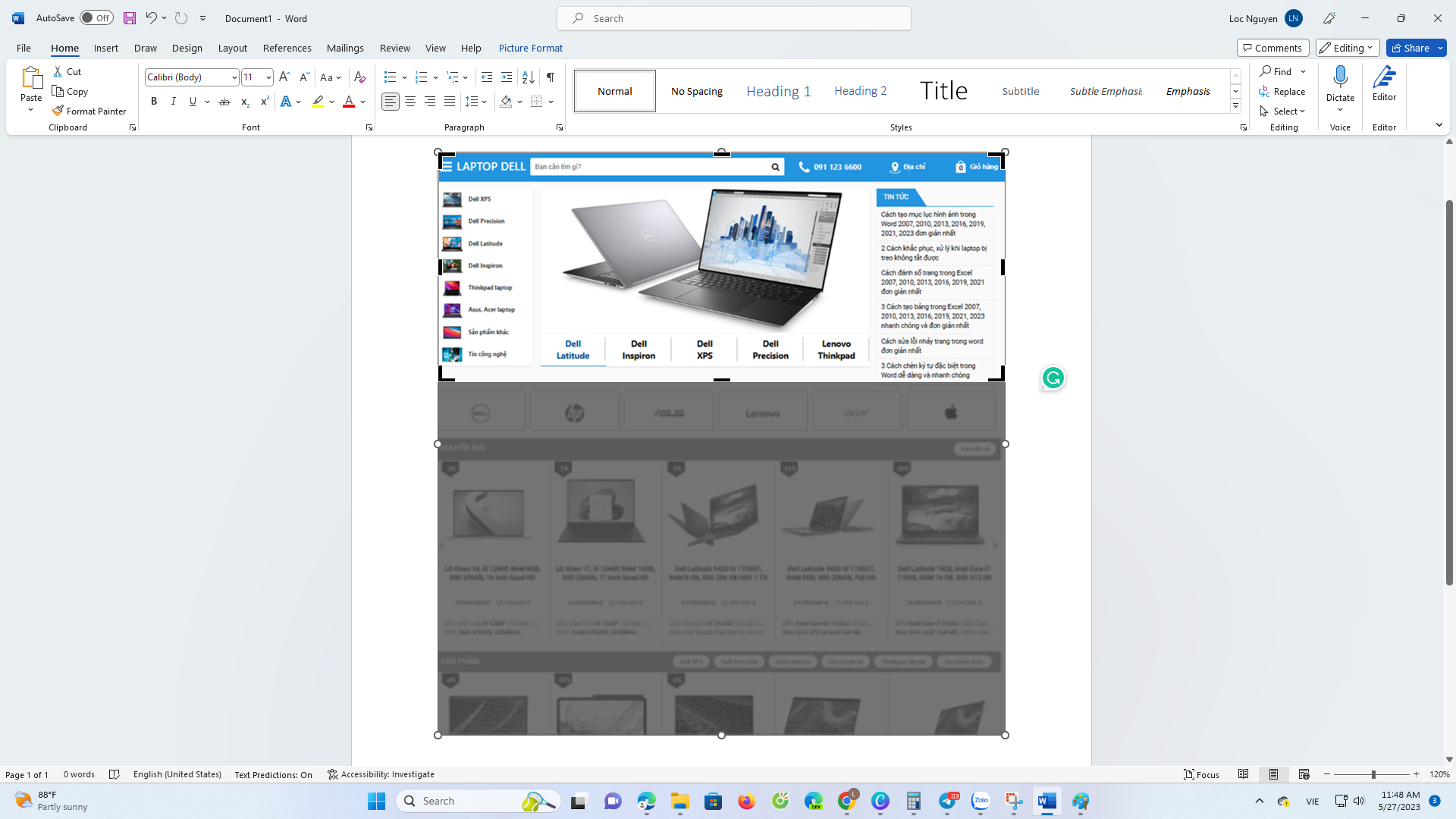The image size is (1456, 819).
Task: Center align the paragraph
Action: pyautogui.click(x=410, y=102)
